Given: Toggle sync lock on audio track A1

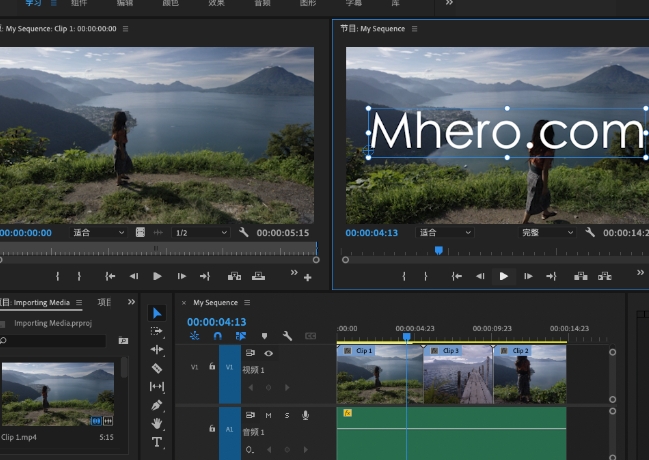Looking at the screenshot, I should point(250,415).
